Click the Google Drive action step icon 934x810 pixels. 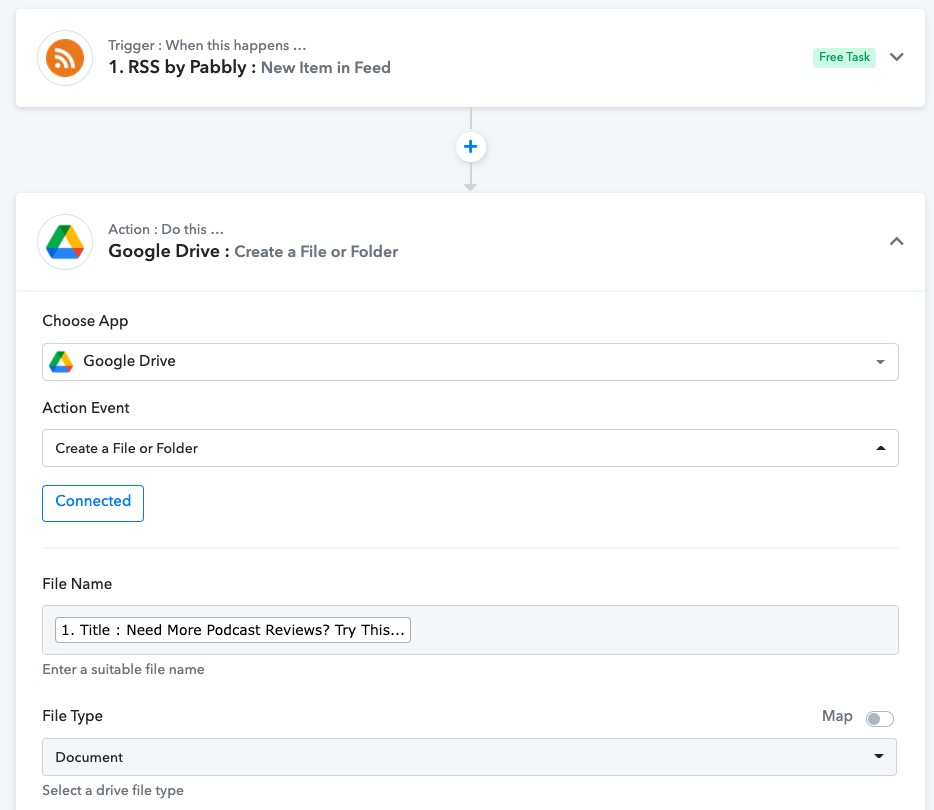[x=65, y=242]
